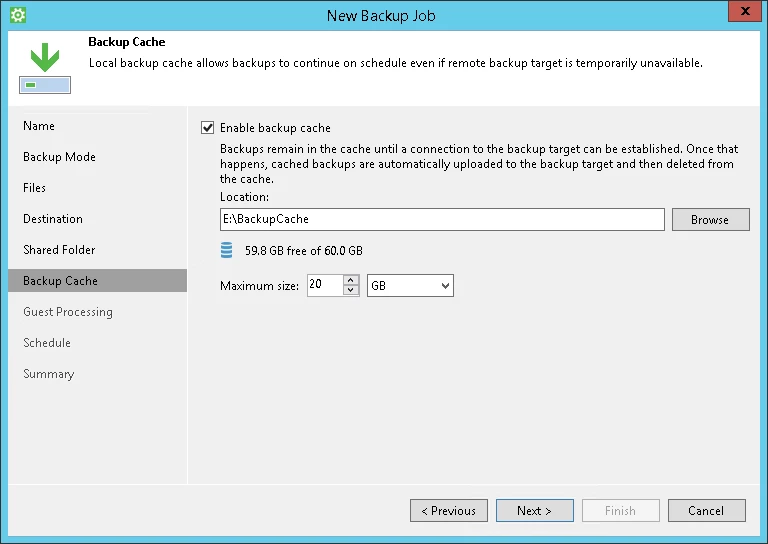Image resolution: width=768 pixels, height=544 pixels.
Task: Select the Backup Mode step
Action: click(x=59, y=157)
